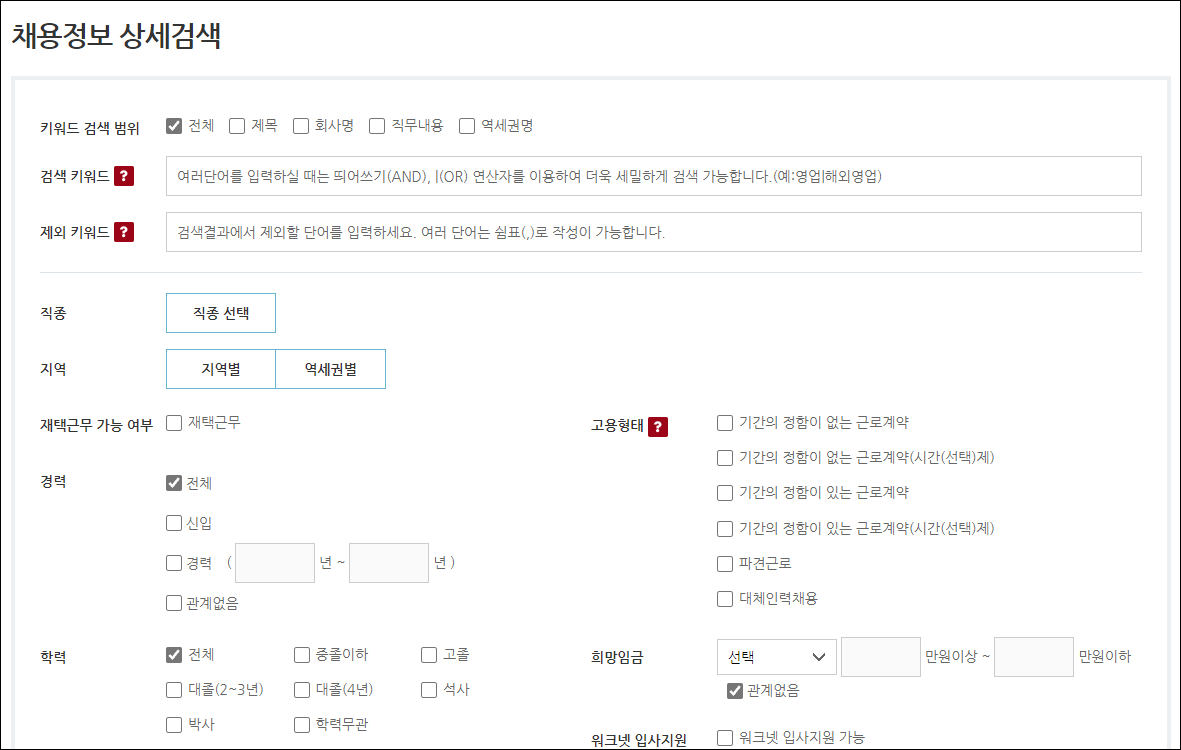Click the minimum 경력 years input box

point(275,562)
